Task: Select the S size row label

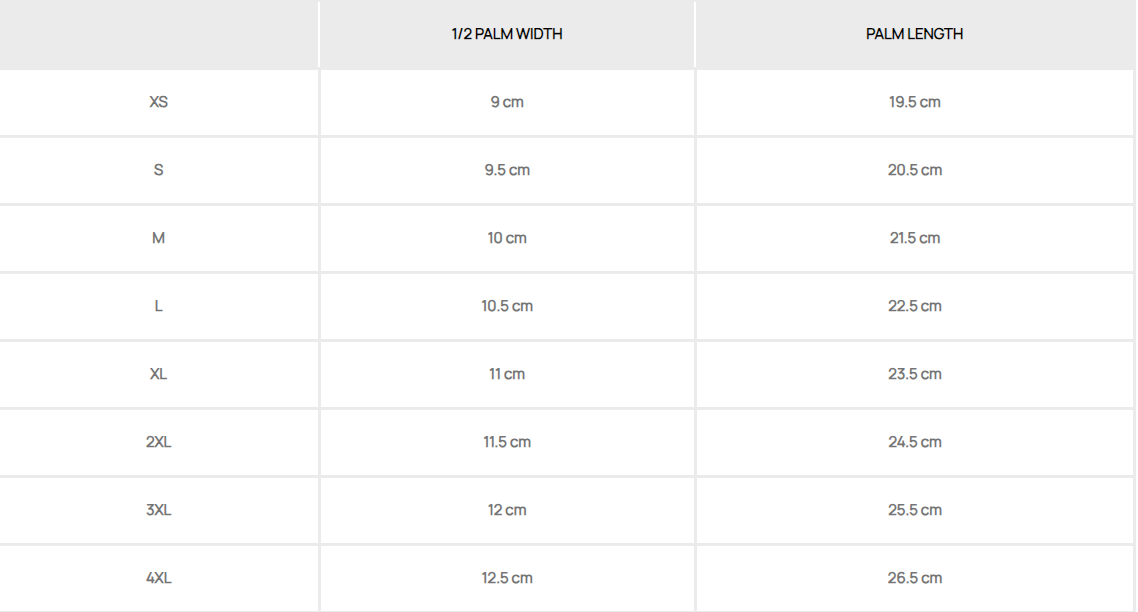Action: (158, 170)
